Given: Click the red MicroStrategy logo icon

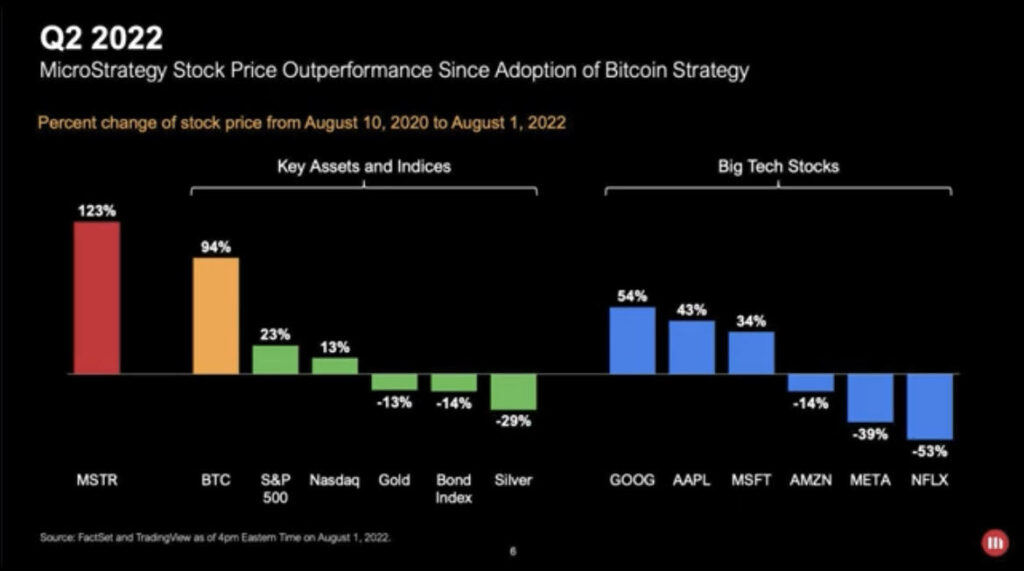Looking at the screenshot, I should [995, 541].
